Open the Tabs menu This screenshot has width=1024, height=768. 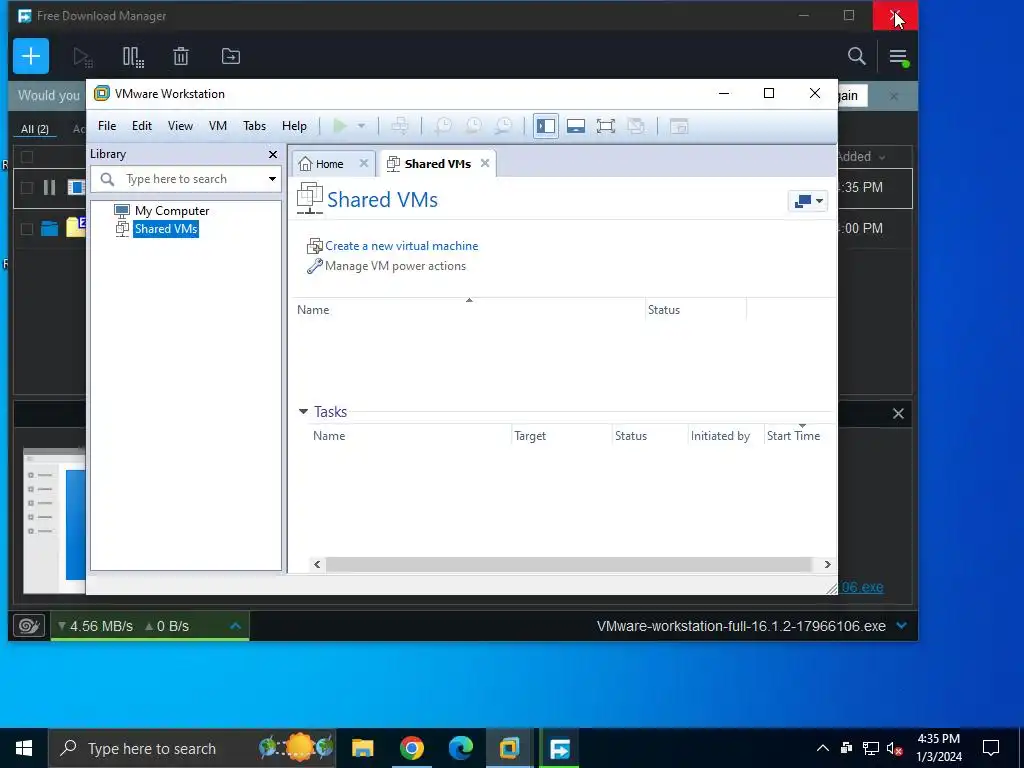click(255, 126)
